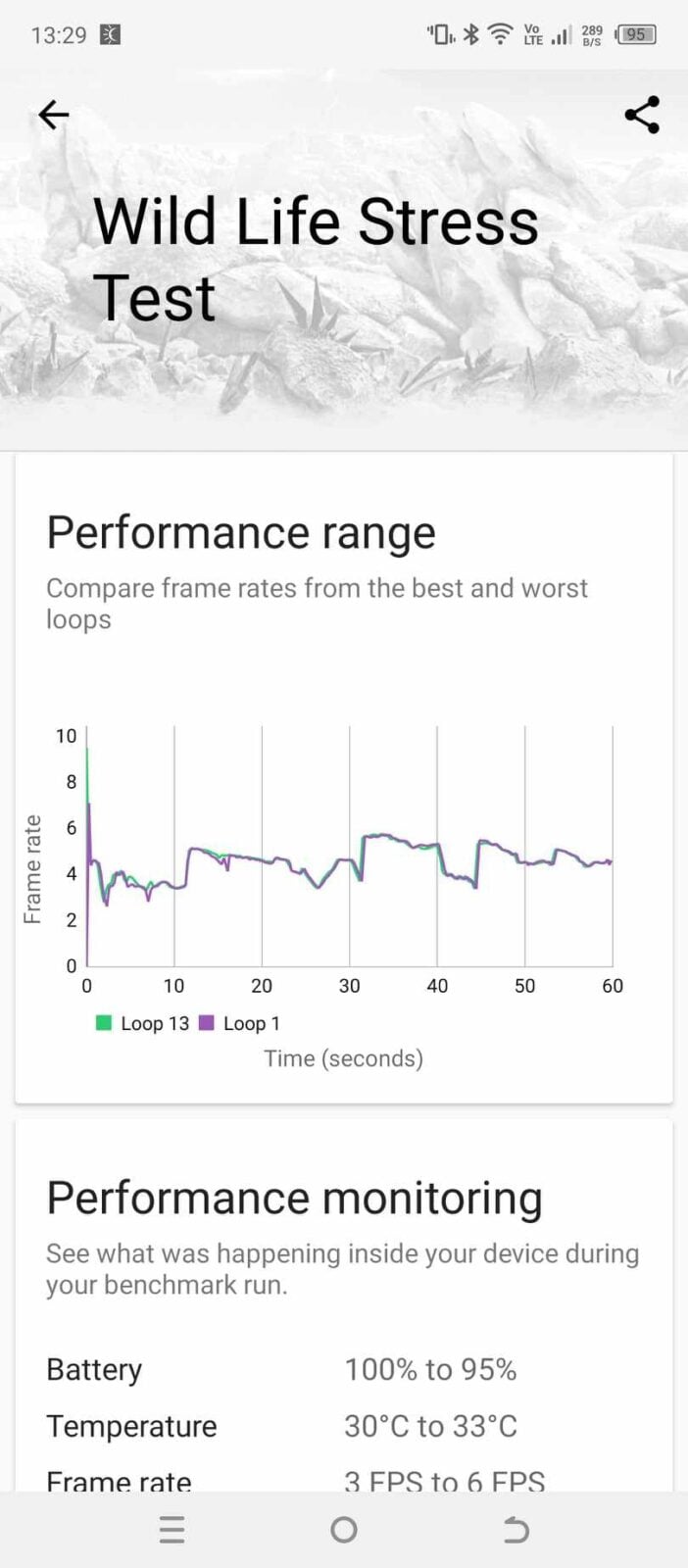Image resolution: width=688 pixels, height=1568 pixels.
Task: Select the Battery row
Action: click(344, 1369)
